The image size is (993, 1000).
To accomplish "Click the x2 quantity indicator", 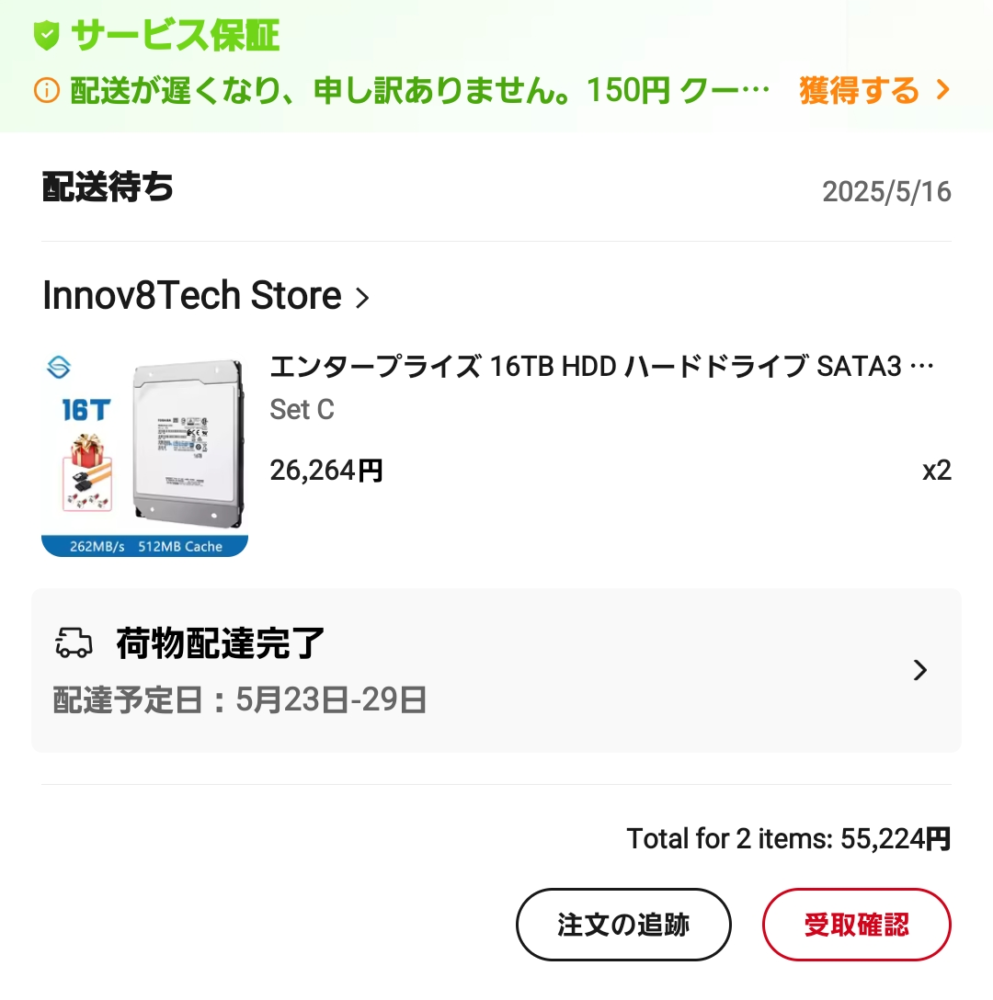I will point(936,470).
